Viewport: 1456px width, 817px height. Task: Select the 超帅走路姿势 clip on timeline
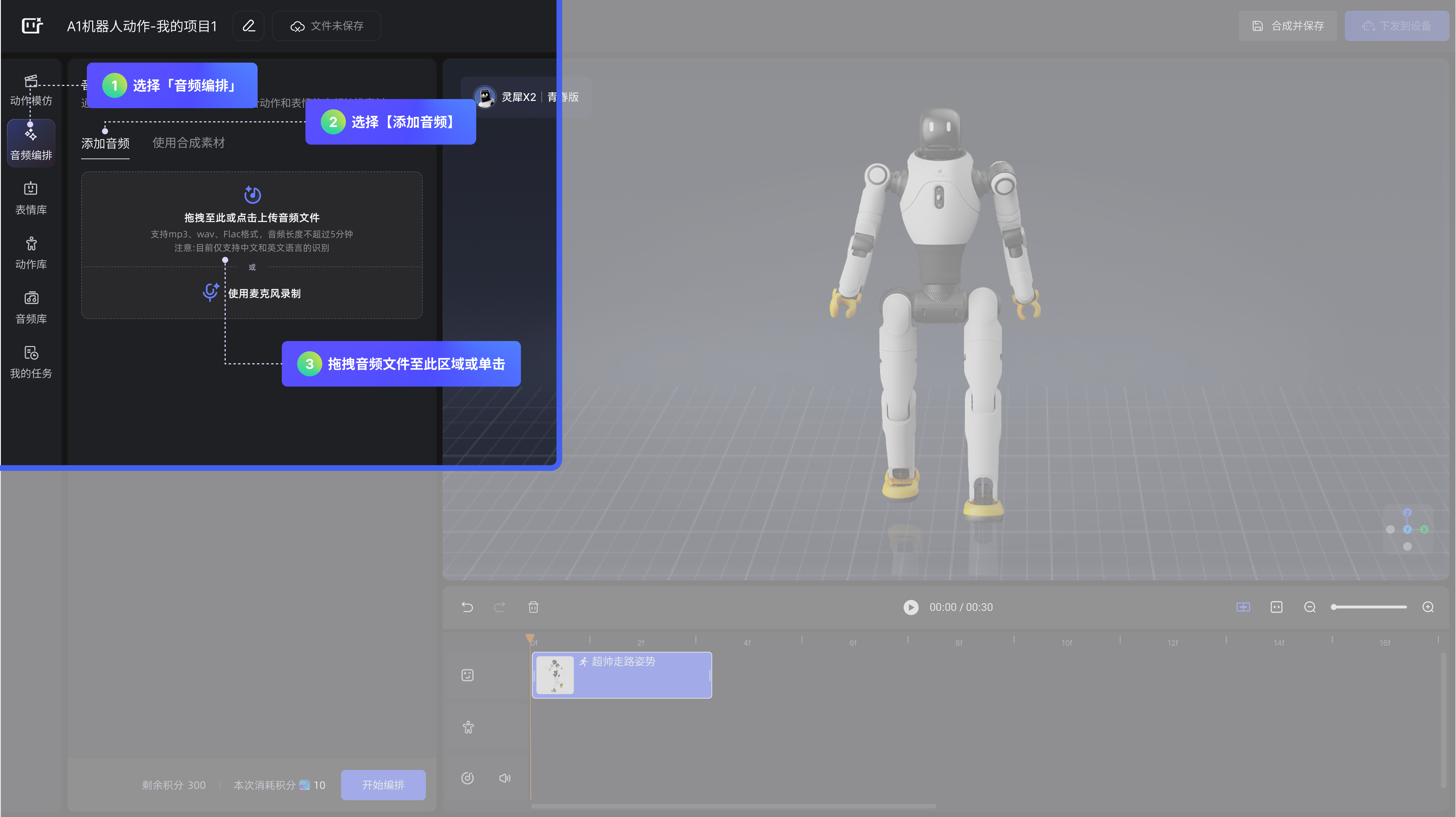coord(622,675)
